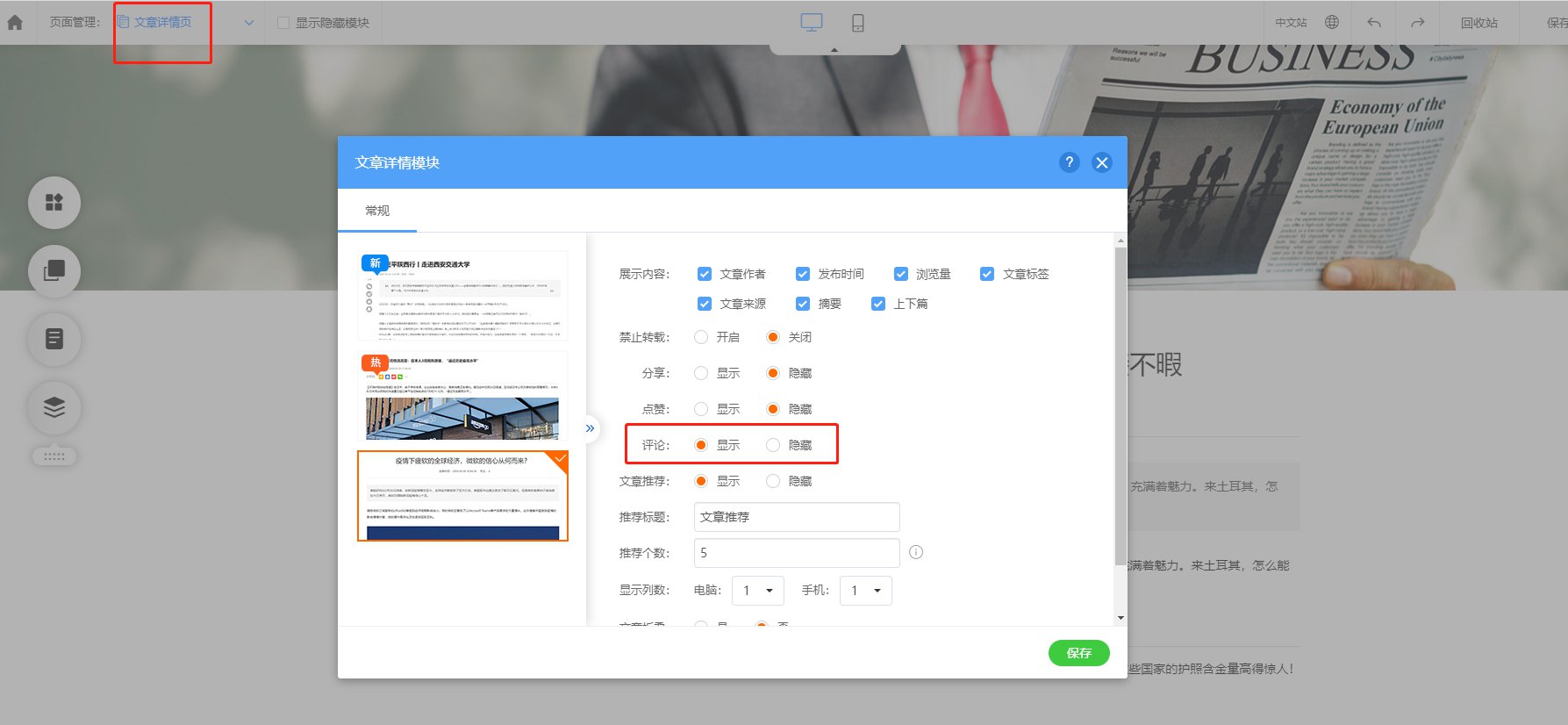
Task: Click the redo arrow icon
Action: pos(1417,23)
